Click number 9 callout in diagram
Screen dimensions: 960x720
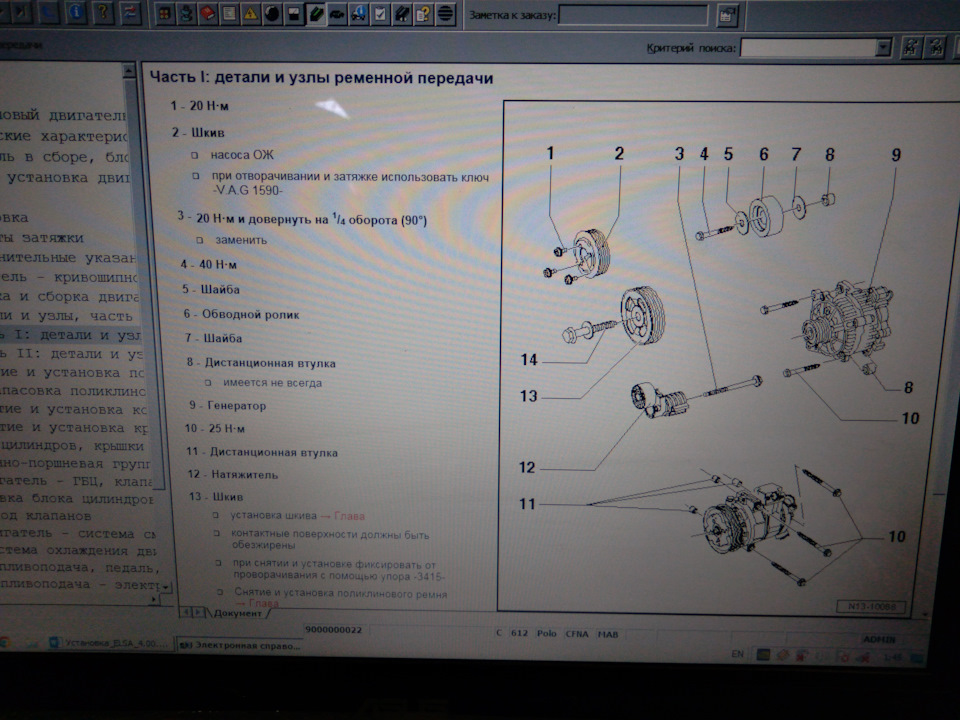[x=896, y=155]
